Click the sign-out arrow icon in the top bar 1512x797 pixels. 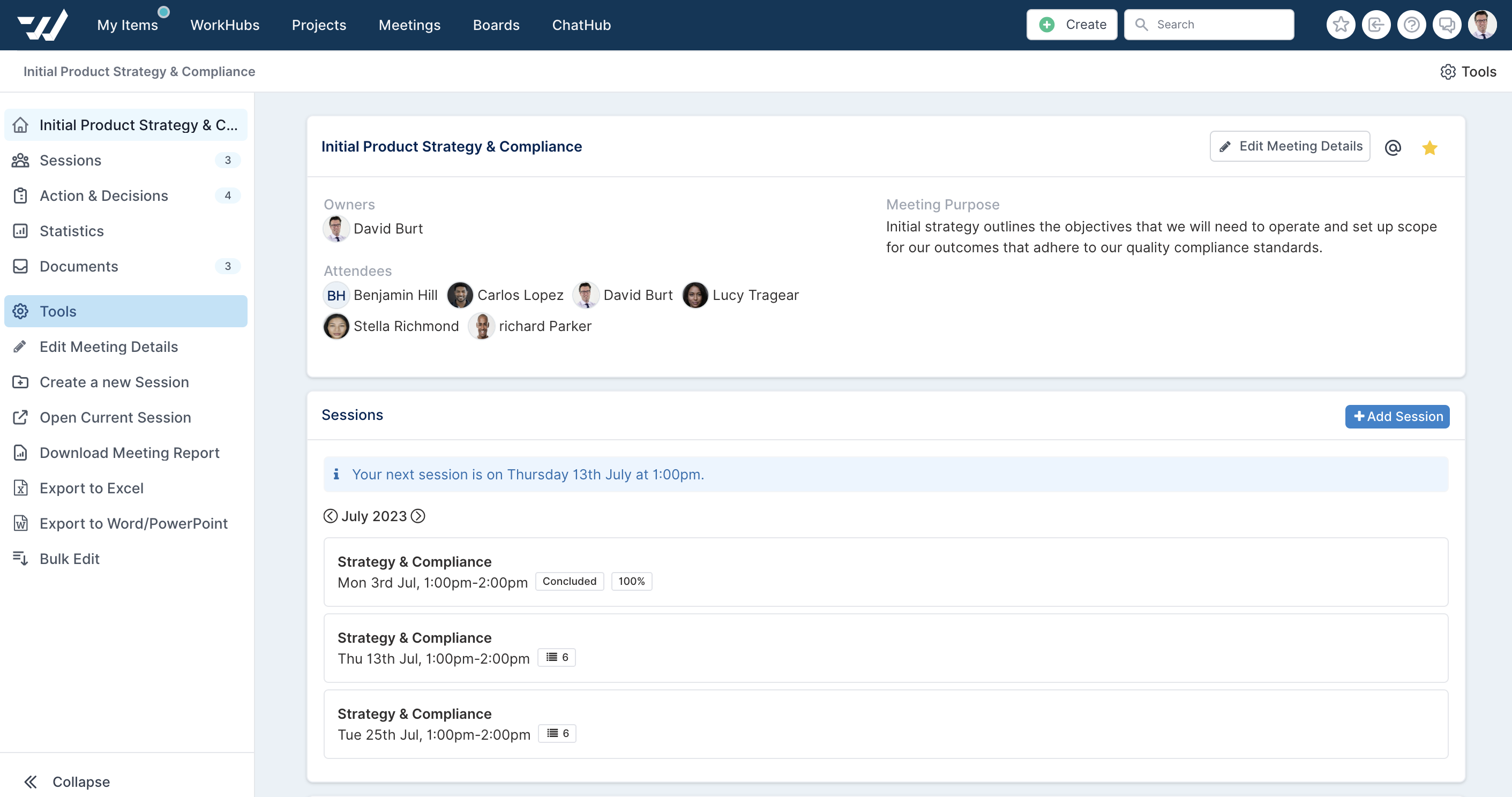pos(1376,25)
